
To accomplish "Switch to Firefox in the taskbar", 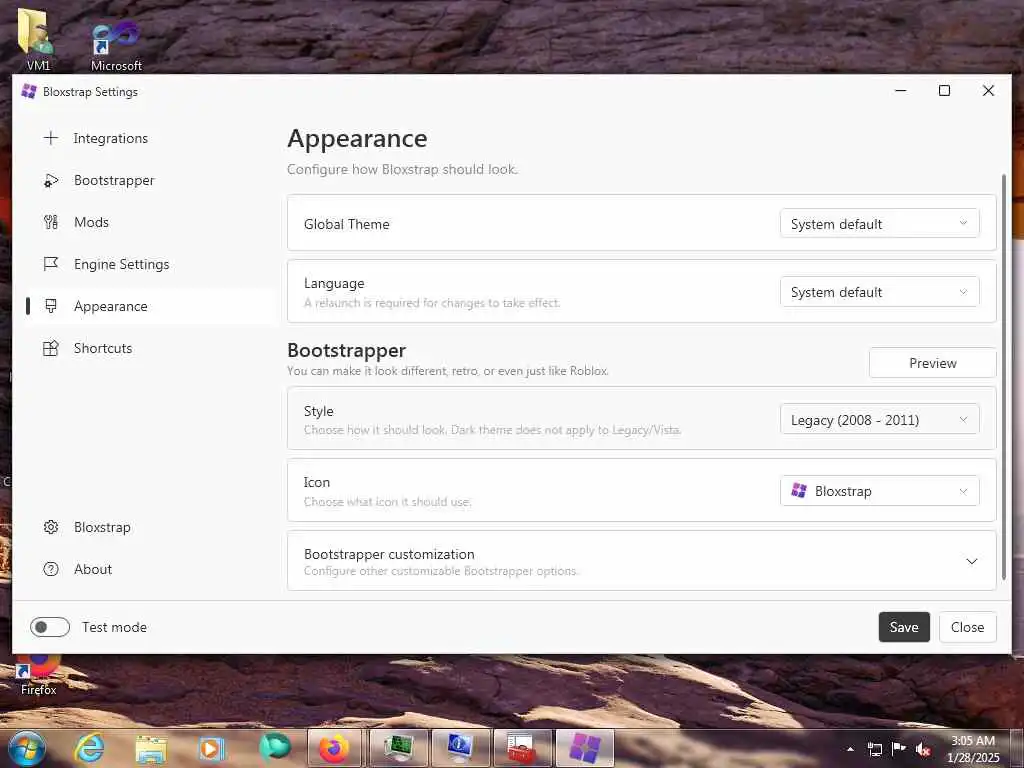I will pos(334,748).
